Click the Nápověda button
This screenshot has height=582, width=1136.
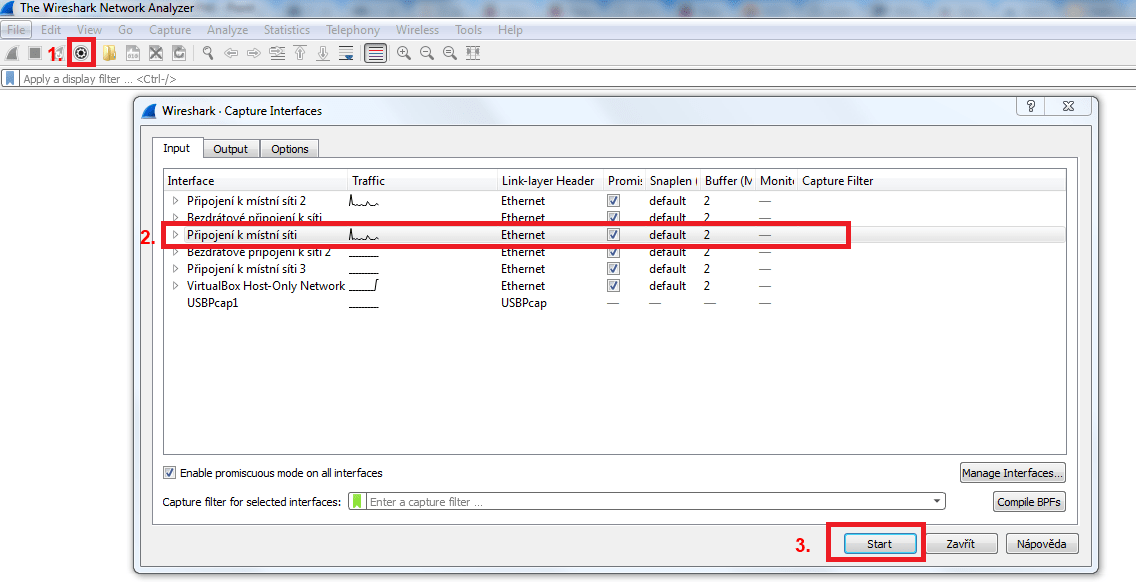pyautogui.click(x=1041, y=544)
